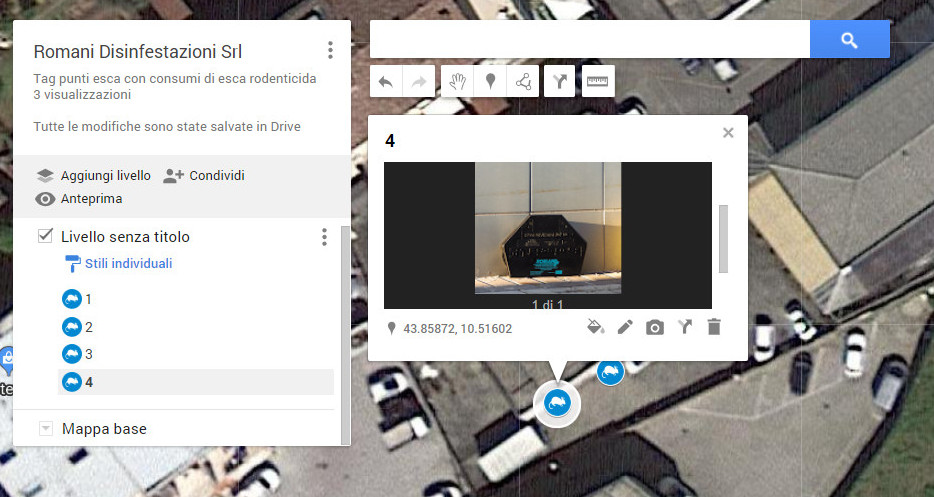
Task: Run search with the magnifier button
Action: click(x=849, y=39)
